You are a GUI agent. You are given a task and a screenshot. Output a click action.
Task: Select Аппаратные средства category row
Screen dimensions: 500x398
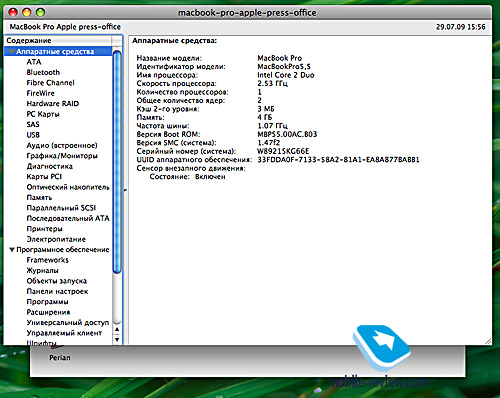(x=58, y=52)
